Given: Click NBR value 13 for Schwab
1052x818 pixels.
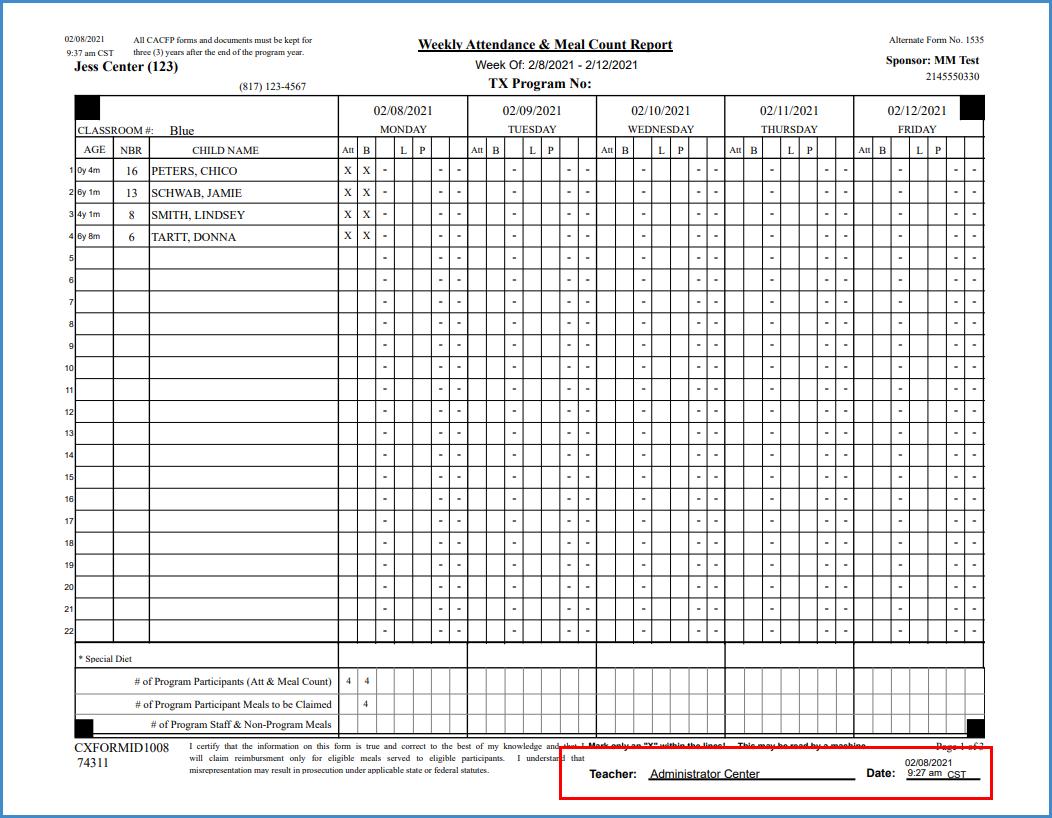Looking at the screenshot, I should coord(132,193).
